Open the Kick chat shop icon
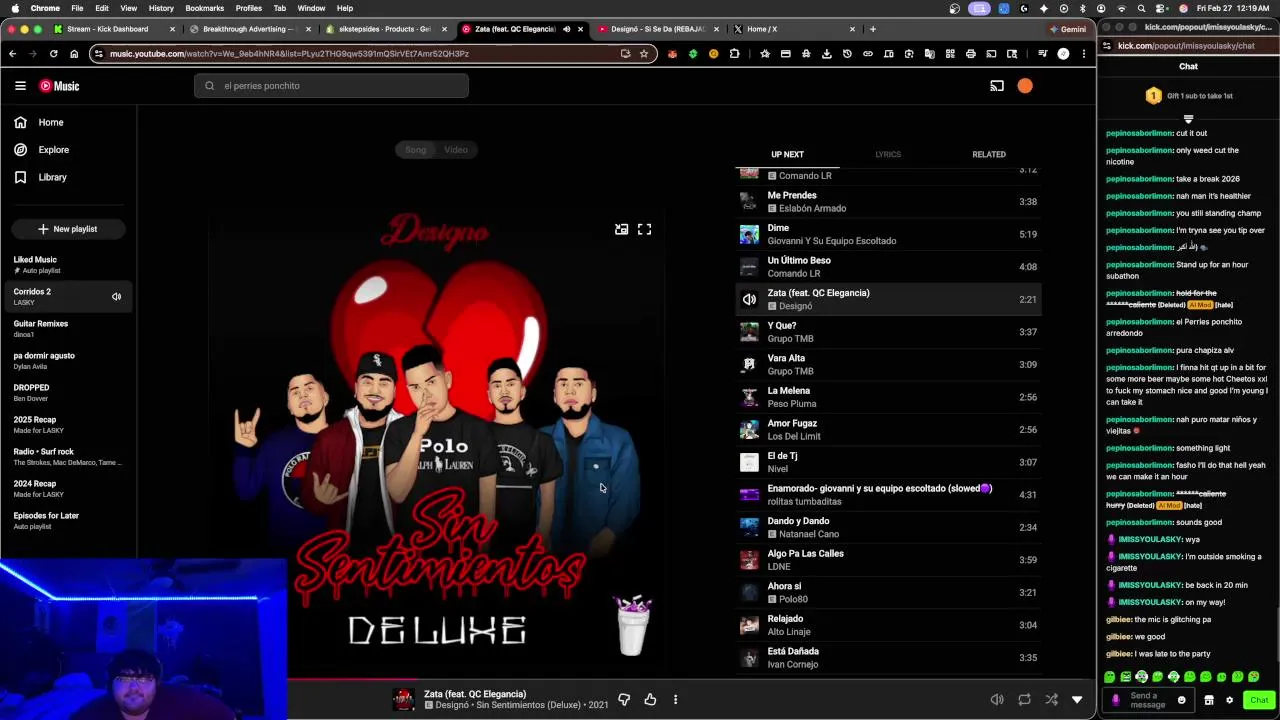The image size is (1280, 720). (1208, 700)
